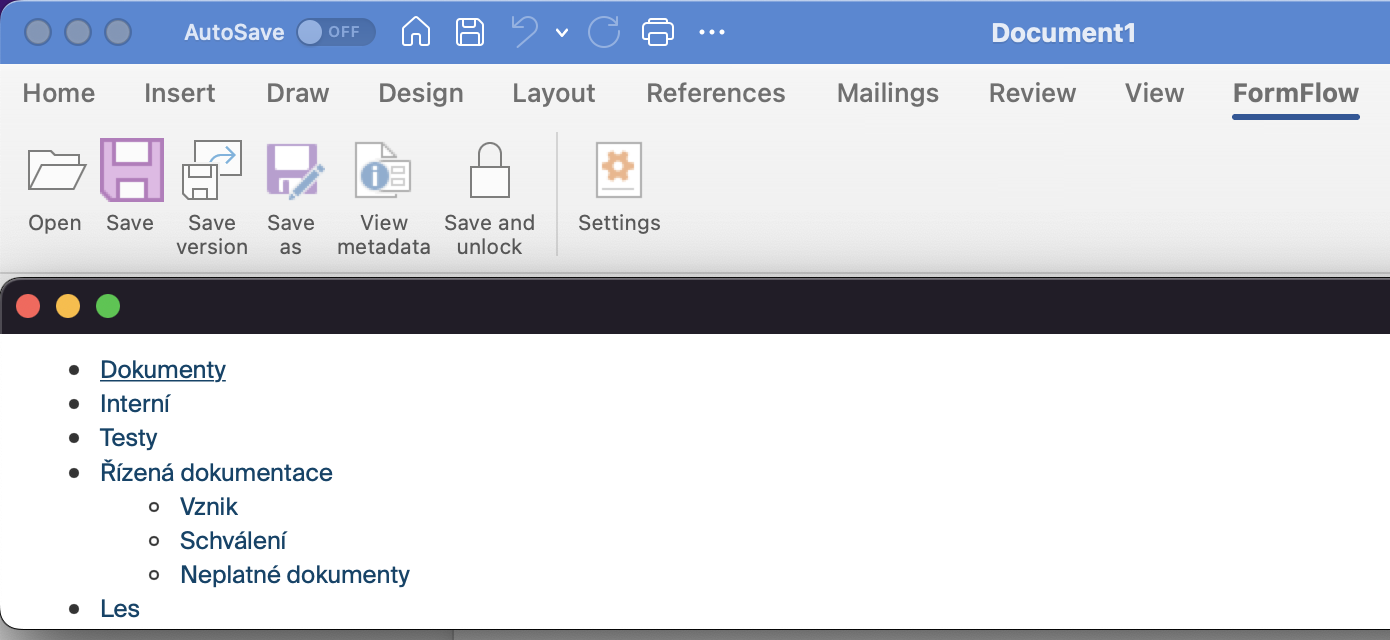Open the Řízená dokumentace link
Viewport: 1390px width, 640px height.
(x=216, y=472)
